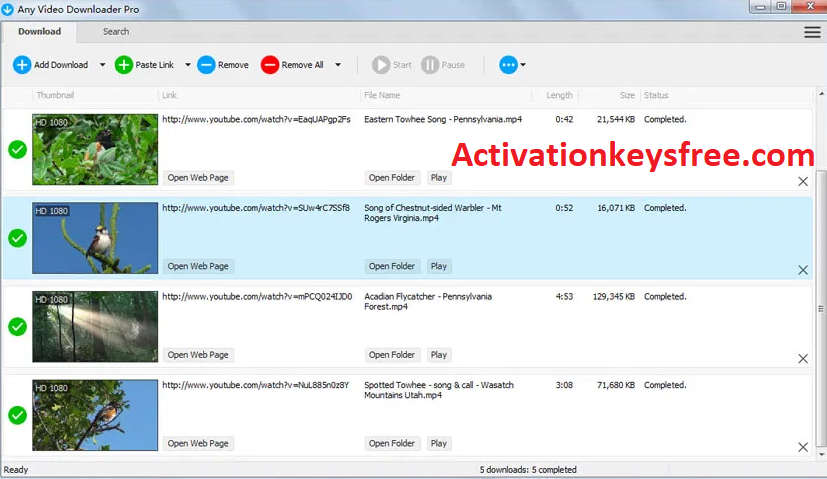Remove Chestnut-sided Warbler row with X icon

point(803,270)
